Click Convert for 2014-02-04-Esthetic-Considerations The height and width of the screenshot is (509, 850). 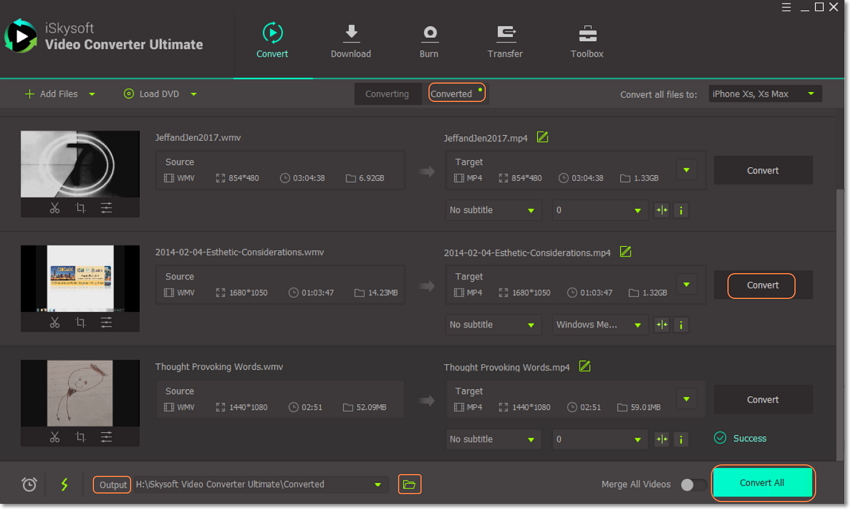click(762, 285)
